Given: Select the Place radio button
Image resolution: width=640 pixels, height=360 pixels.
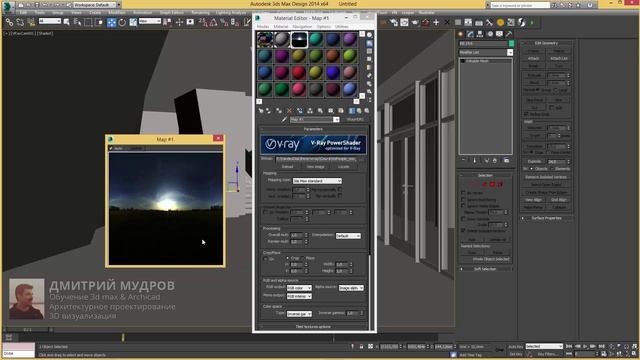Looking at the screenshot, I should (x=303, y=258).
